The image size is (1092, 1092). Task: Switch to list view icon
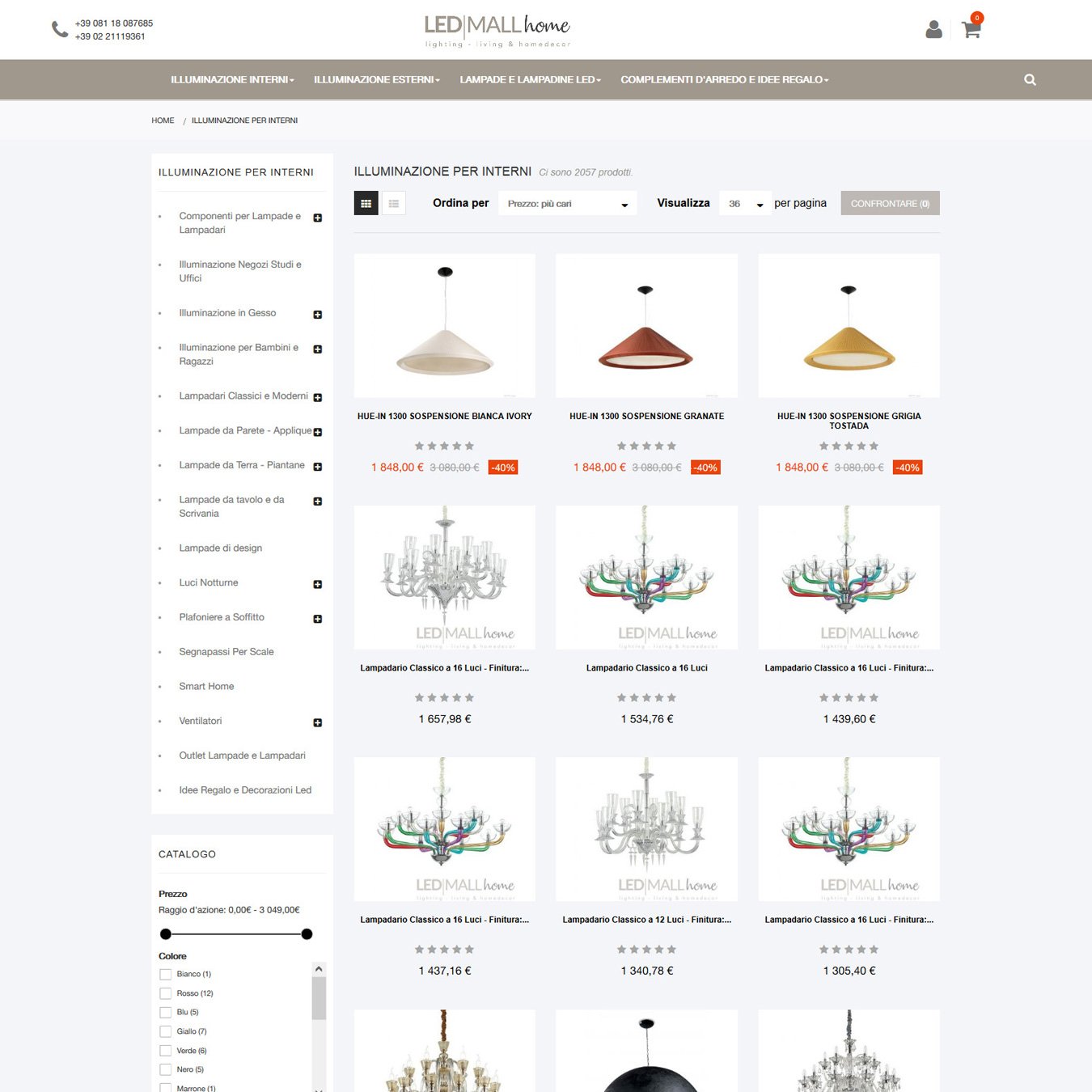tap(394, 203)
